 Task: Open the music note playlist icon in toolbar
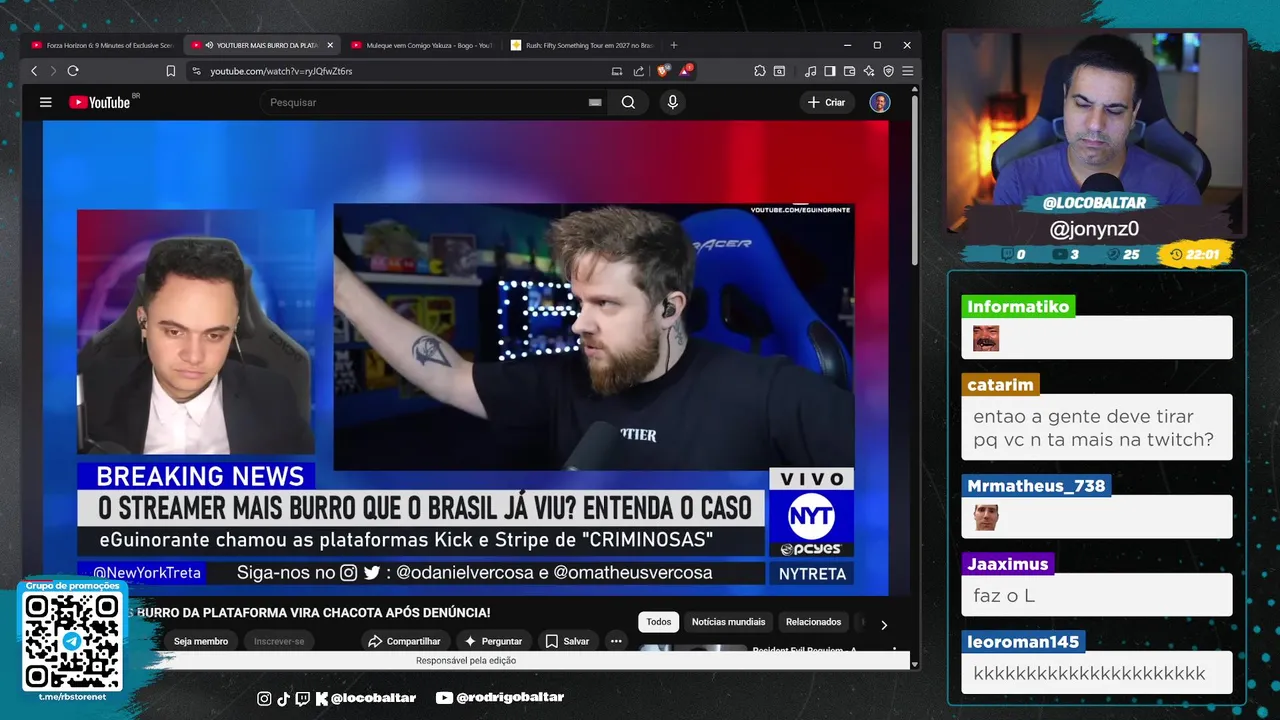(x=811, y=71)
